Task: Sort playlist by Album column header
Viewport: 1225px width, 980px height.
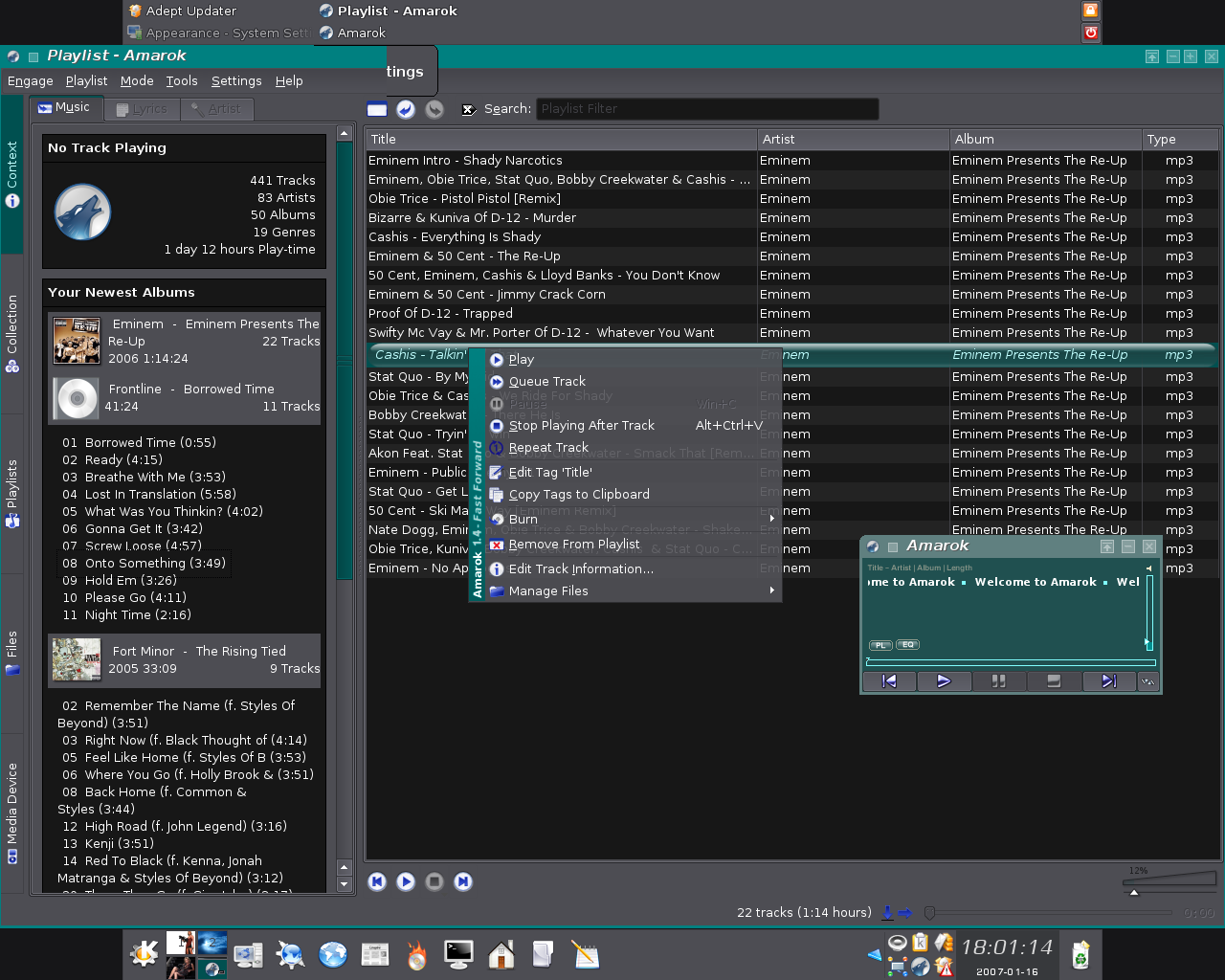Action: [1046, 140]
